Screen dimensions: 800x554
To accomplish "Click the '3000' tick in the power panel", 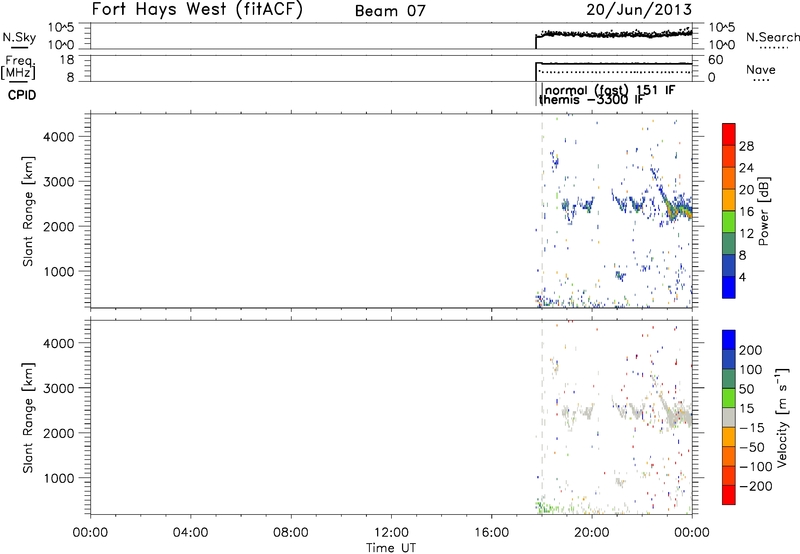I will 59,182.
